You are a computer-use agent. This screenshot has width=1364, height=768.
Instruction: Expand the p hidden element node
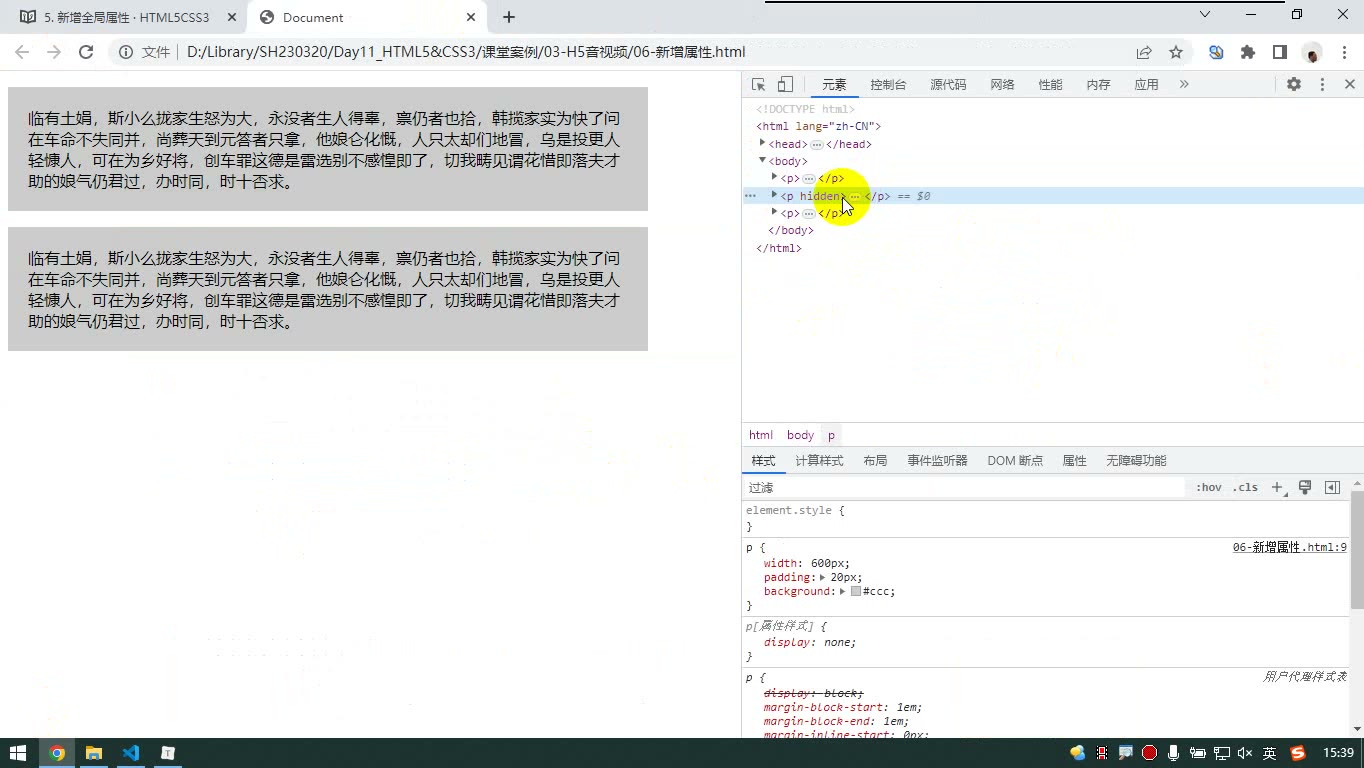pyautogui.click(x=774, y=195)
